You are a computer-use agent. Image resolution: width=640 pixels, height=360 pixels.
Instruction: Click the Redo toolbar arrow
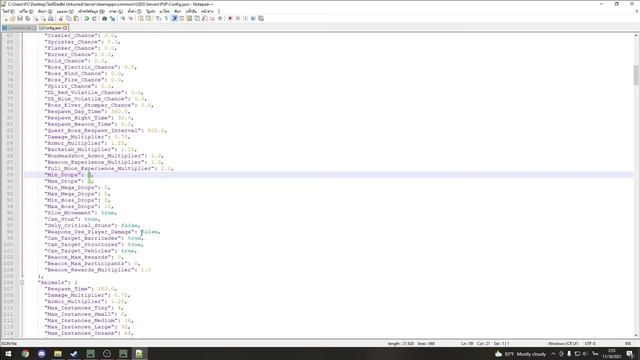pyautogui.click(x=94, y=18)
